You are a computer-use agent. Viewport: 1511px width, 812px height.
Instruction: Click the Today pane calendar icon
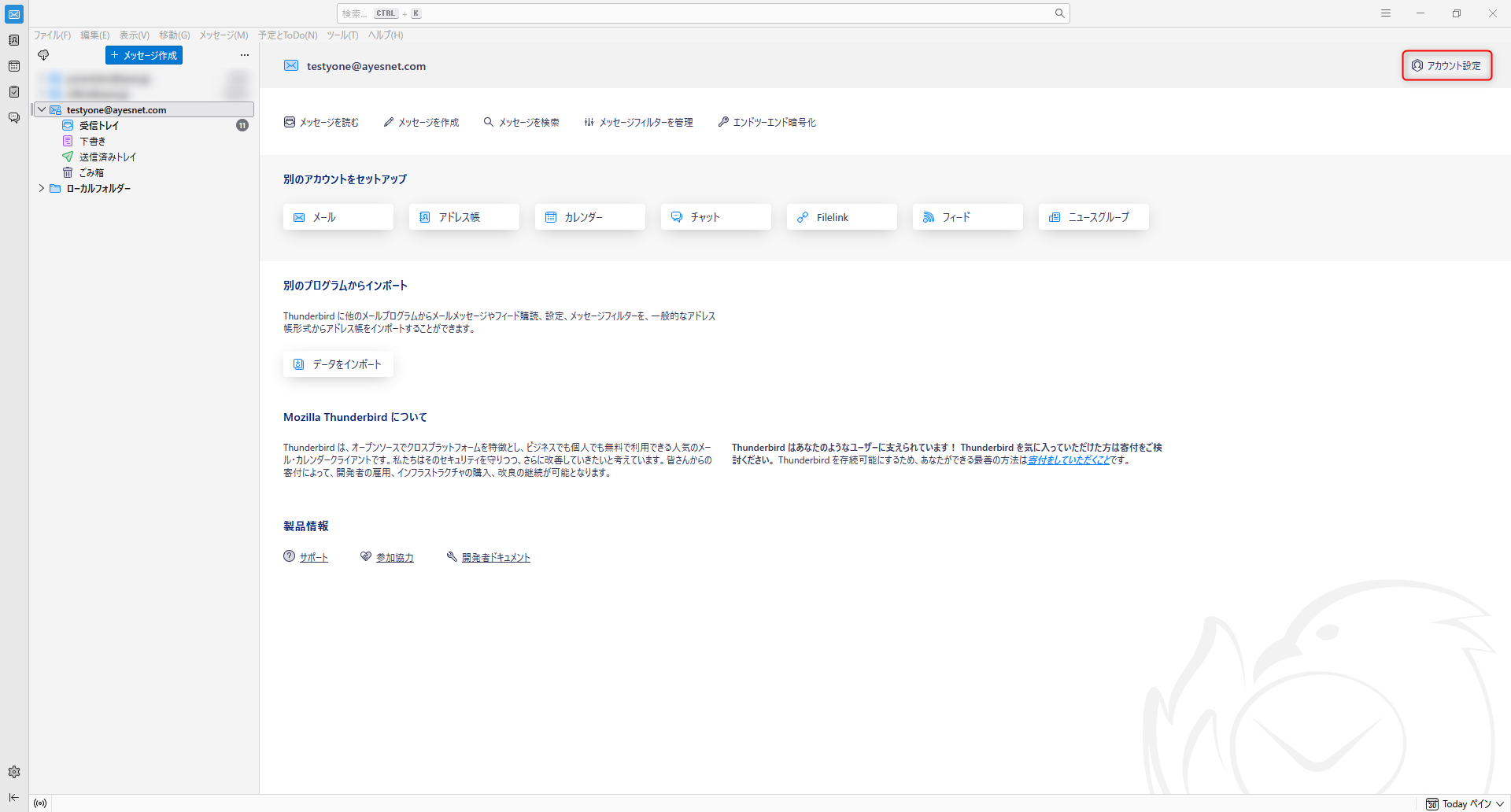1432,803
